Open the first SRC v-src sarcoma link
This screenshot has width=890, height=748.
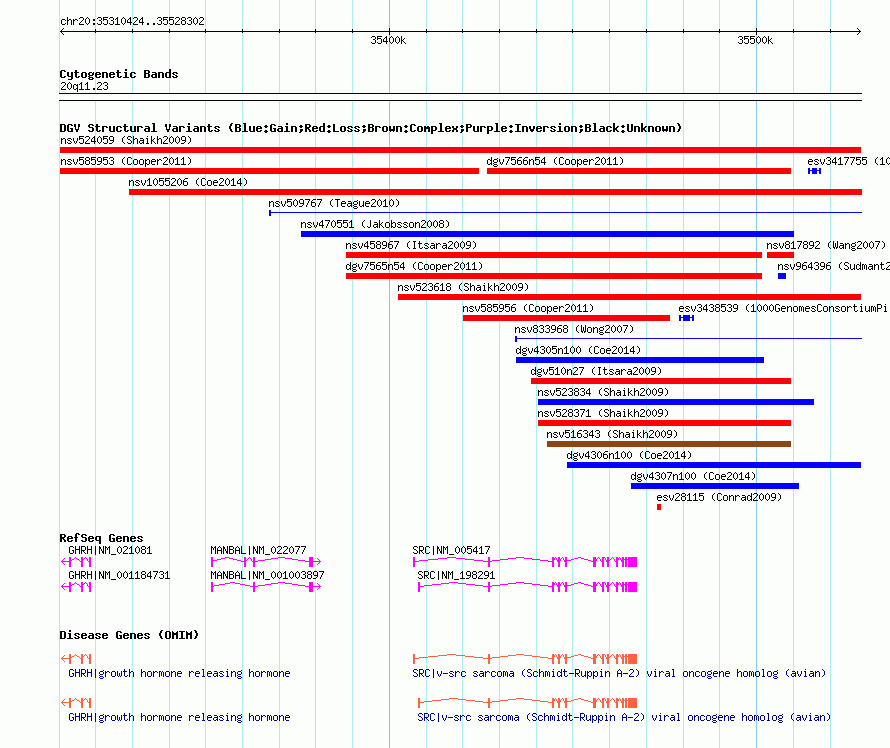pyautogui.click(x=619, y=673)
